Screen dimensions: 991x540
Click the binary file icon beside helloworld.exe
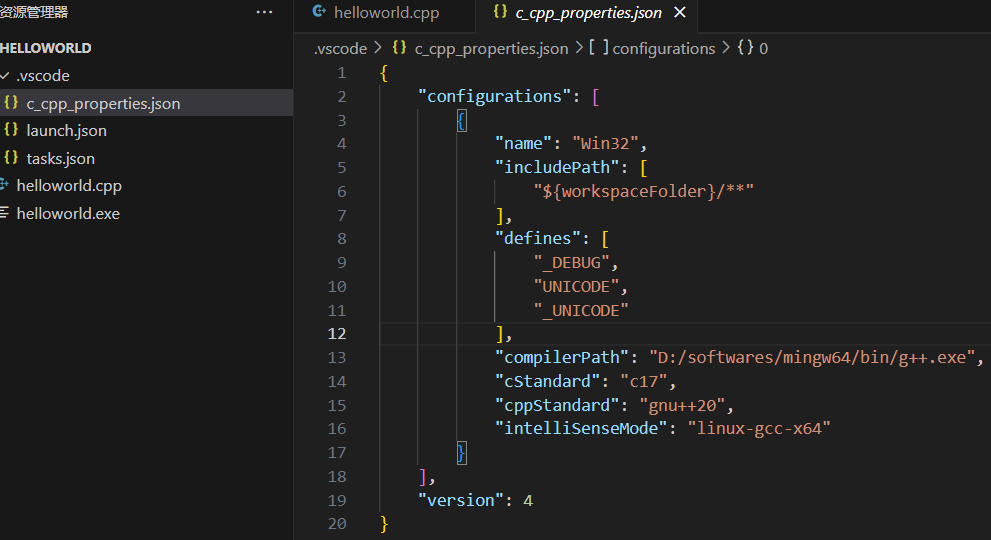coord(5,213)
